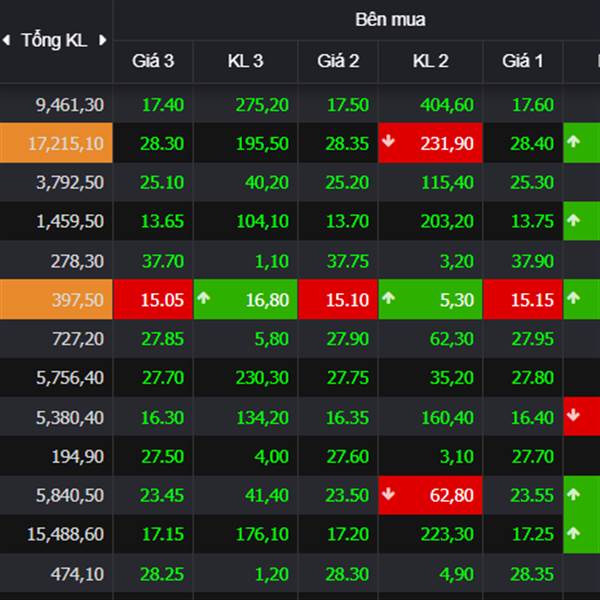Click the green up arrow next to 5,30
The image size is (600, 600).
pyautogui.click(x=389, y=299)
